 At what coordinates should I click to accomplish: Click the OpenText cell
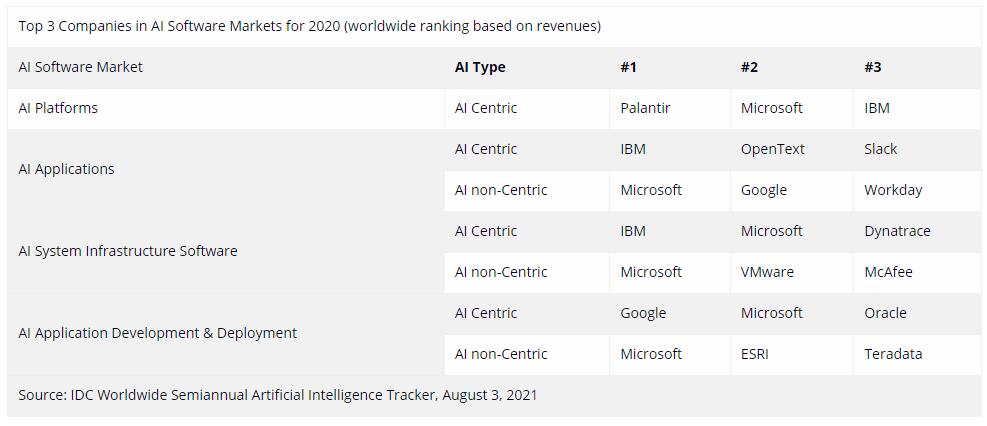tap(772, 149)
